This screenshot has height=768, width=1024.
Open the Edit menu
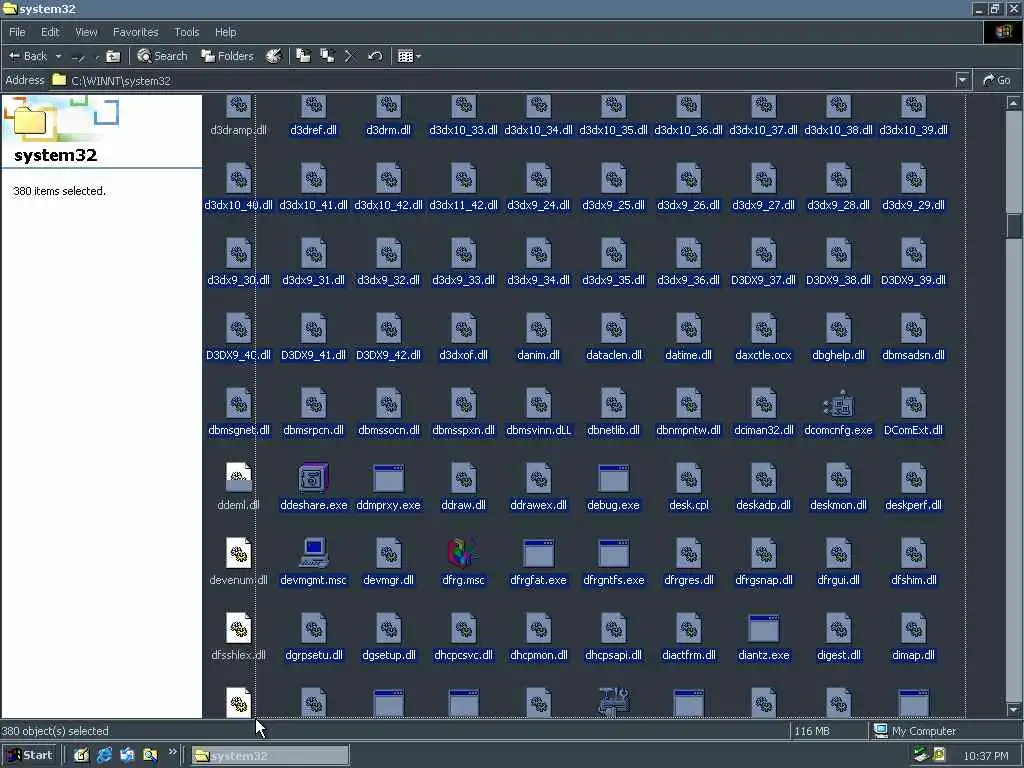(x=50, y=32)
